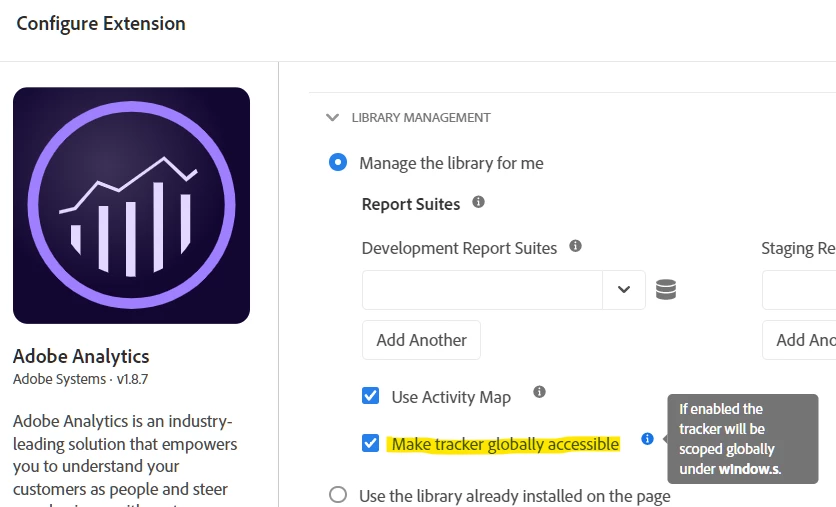Click the Adobe Analytics logo thumbnail
The image size is (836, 507).
pyautogui.click(x=132, y=205)
